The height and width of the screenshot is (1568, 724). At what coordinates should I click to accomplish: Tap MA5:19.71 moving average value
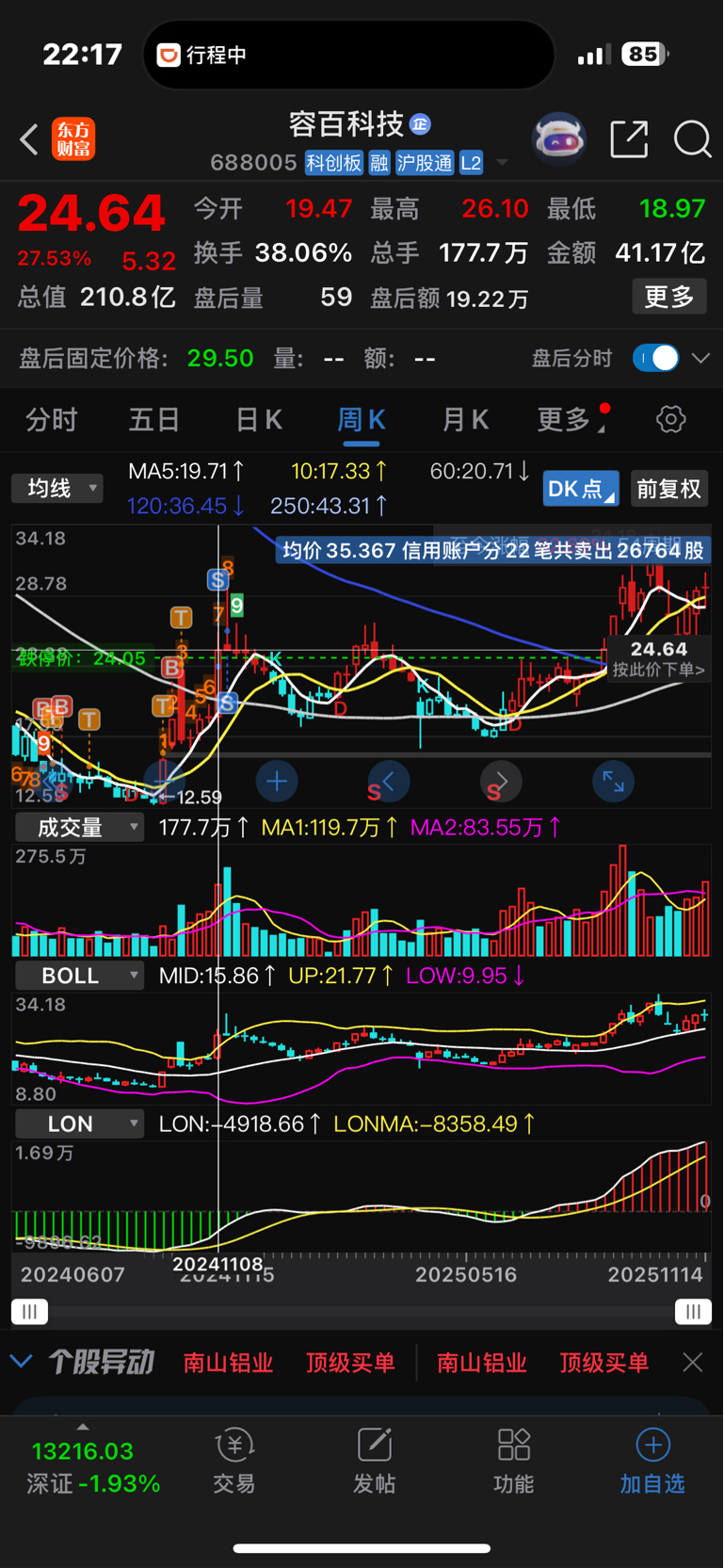(186, 471)
